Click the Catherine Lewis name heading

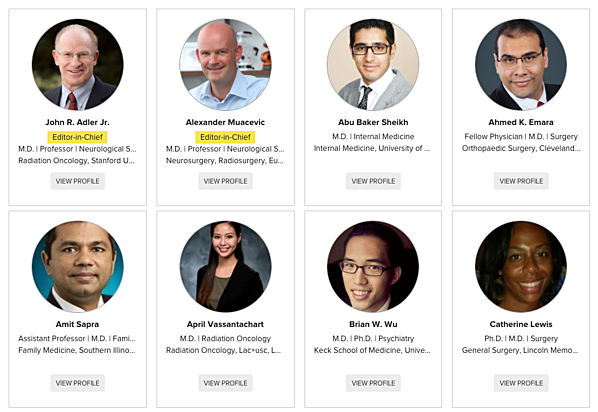point(521,324)
